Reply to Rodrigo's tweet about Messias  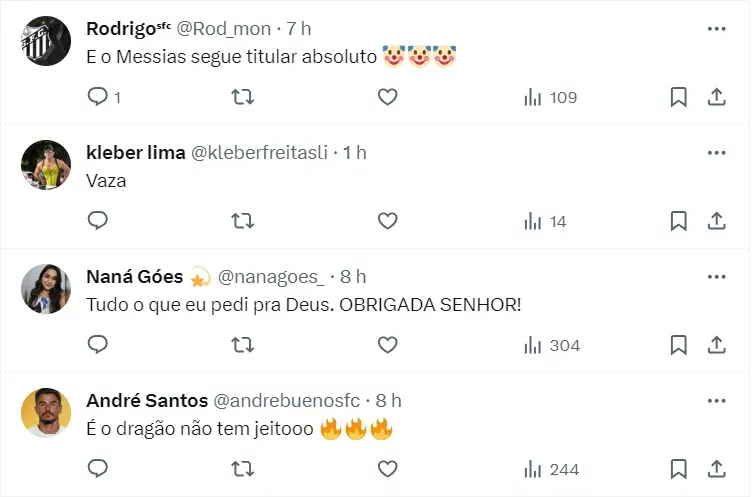pyautogui.click(x=98, y=97)
